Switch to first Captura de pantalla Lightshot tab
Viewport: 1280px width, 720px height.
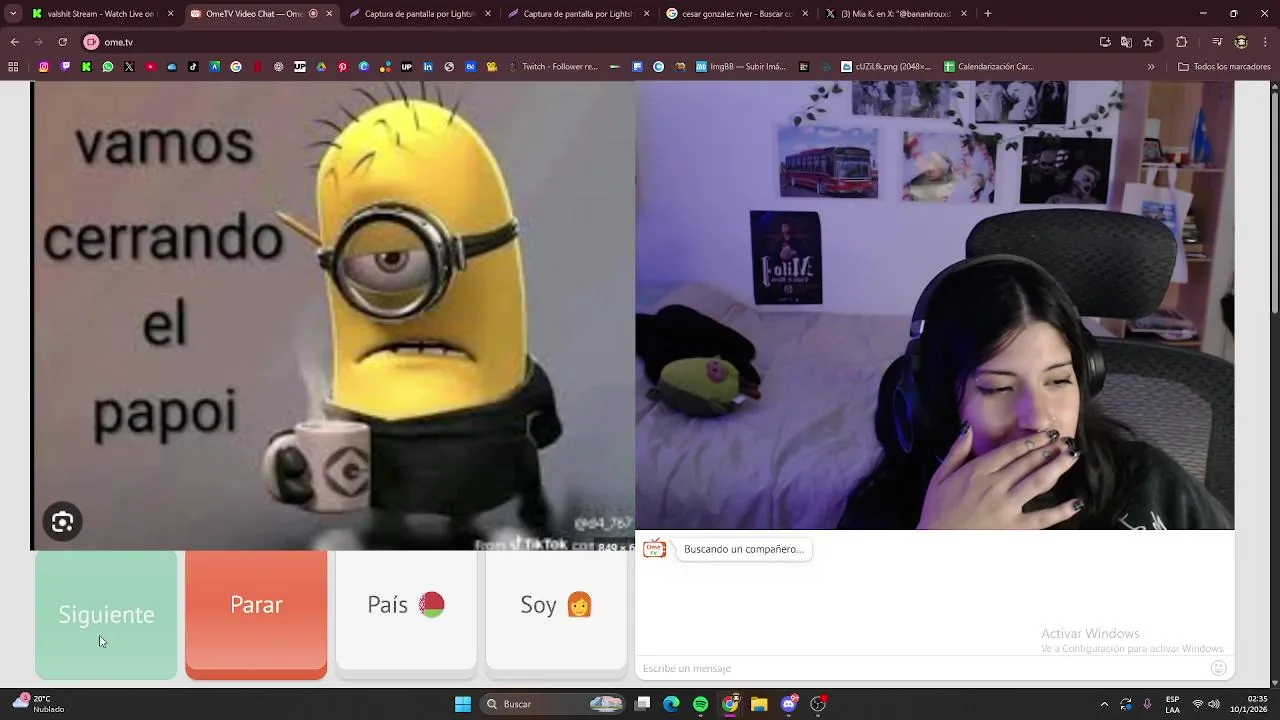[420, 14]
